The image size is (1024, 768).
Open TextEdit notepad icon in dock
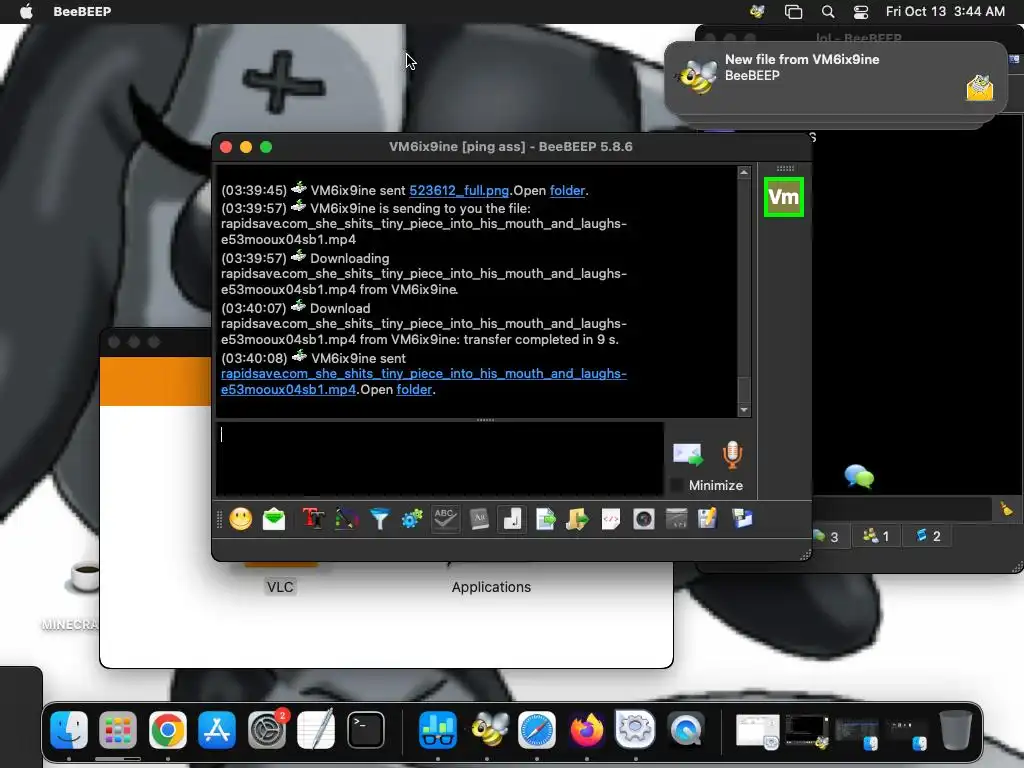tap(316, 729)
